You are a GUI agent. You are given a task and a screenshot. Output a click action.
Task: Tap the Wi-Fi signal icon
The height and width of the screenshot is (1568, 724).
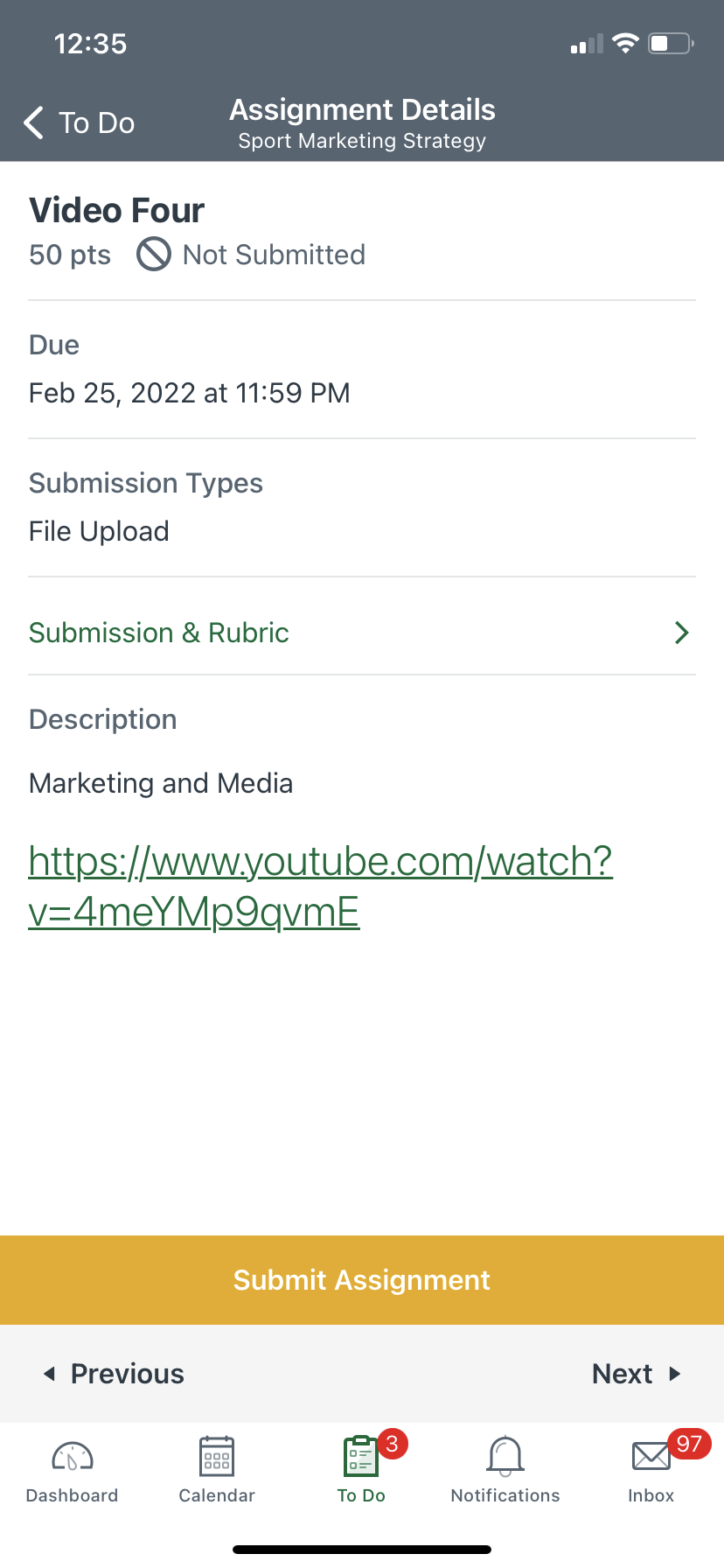tap(625, 44)
